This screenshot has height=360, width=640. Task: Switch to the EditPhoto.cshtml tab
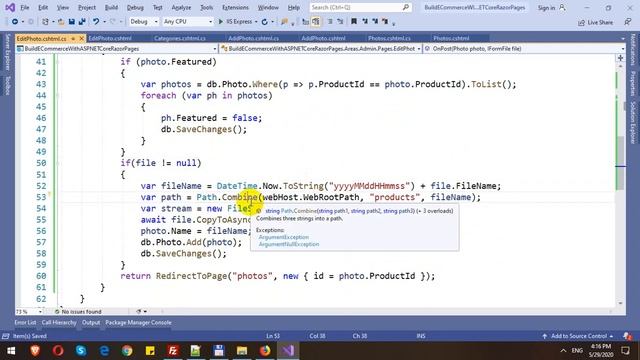(x=110, y=38)
